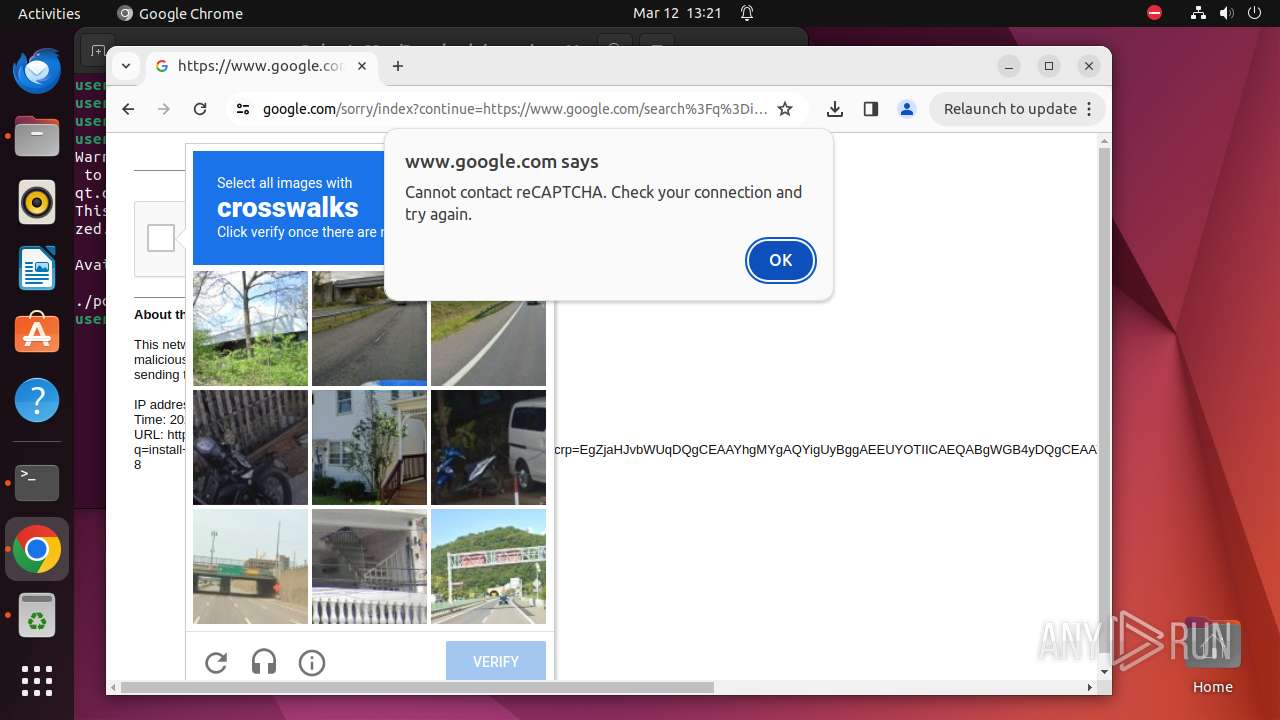Click the "www.google.com says" dialog heading
This screenshot has height=720, width=1280.
[502, 161]
